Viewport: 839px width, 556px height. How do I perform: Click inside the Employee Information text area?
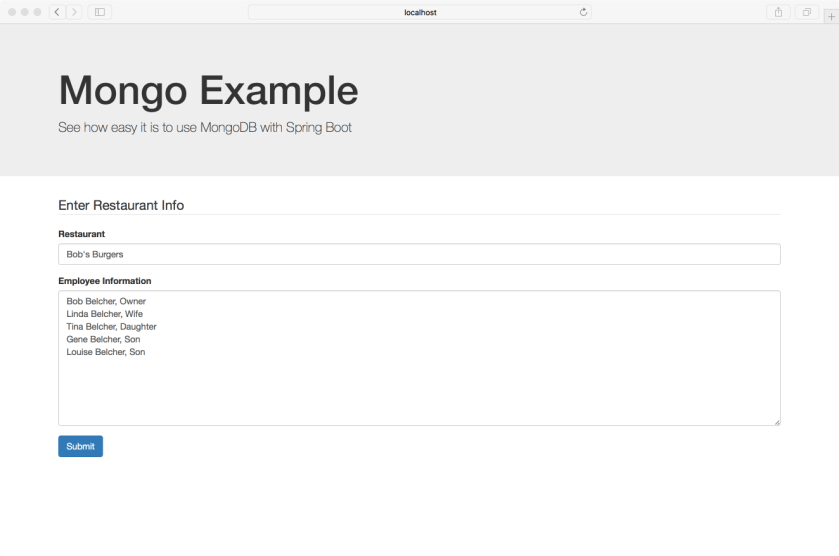(419, 390)
